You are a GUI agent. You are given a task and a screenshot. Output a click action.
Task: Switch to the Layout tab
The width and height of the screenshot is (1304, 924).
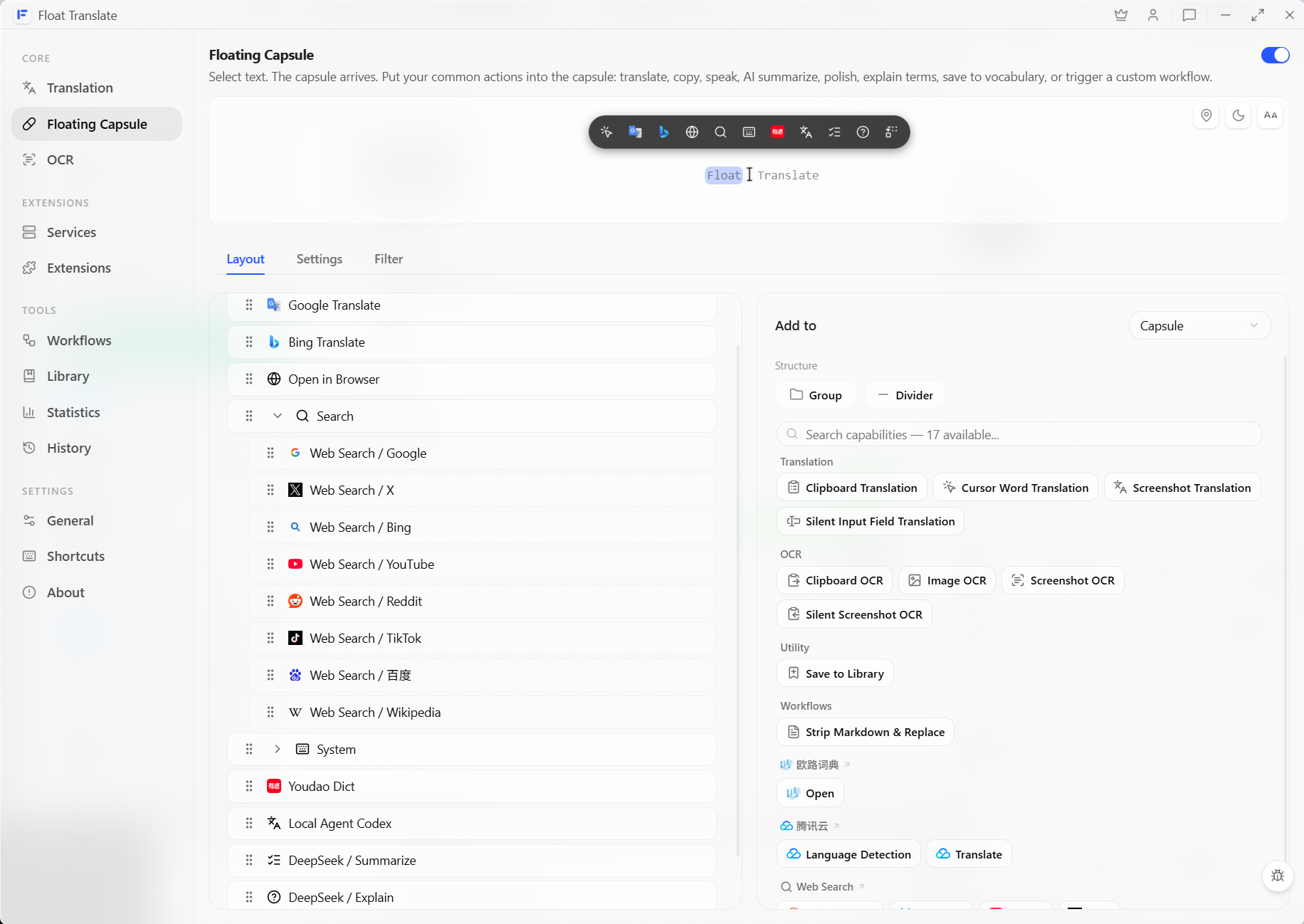point(246,259)
